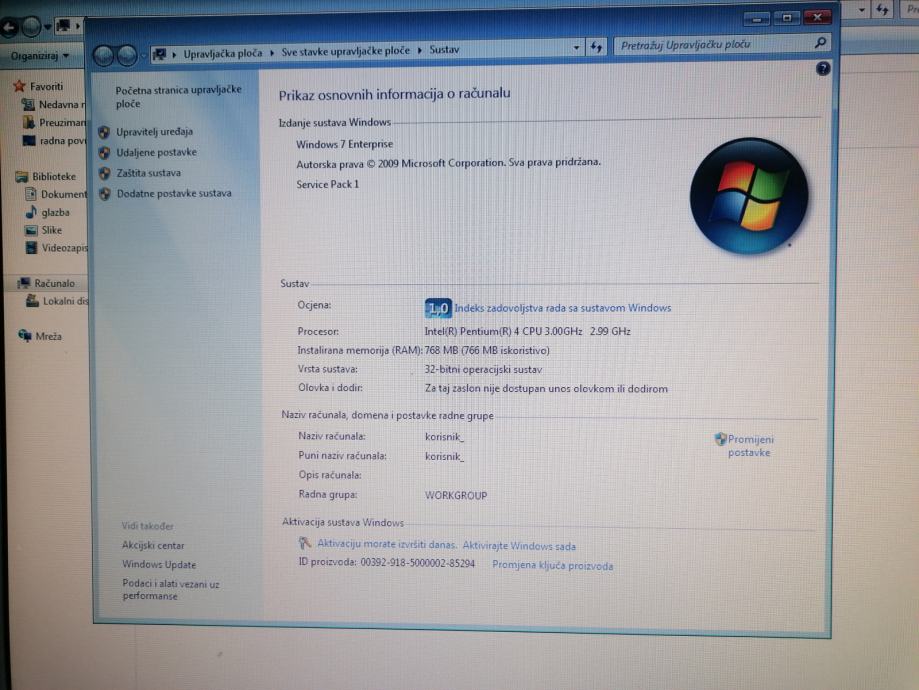Click the processor Intel Pentium 4 text
The image size is (919, 690).
click(527, 331)
